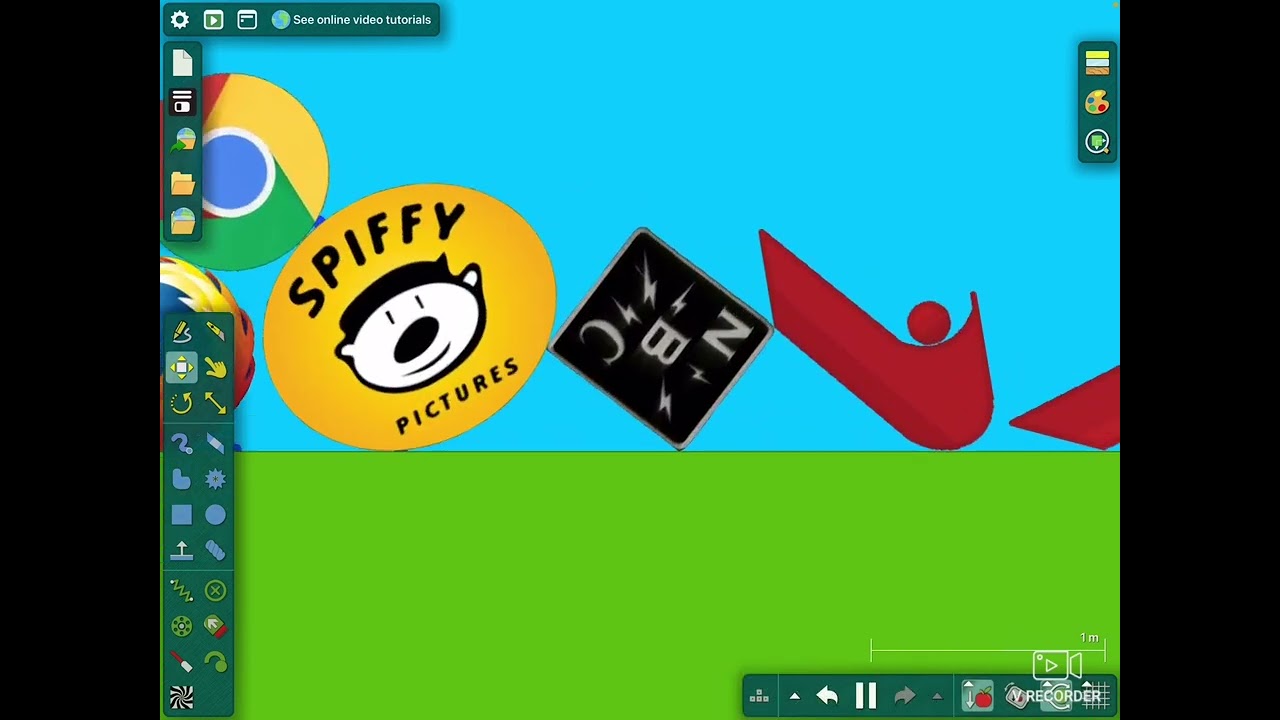
Task: Select the Chain tool
Action: coord(215,550)
